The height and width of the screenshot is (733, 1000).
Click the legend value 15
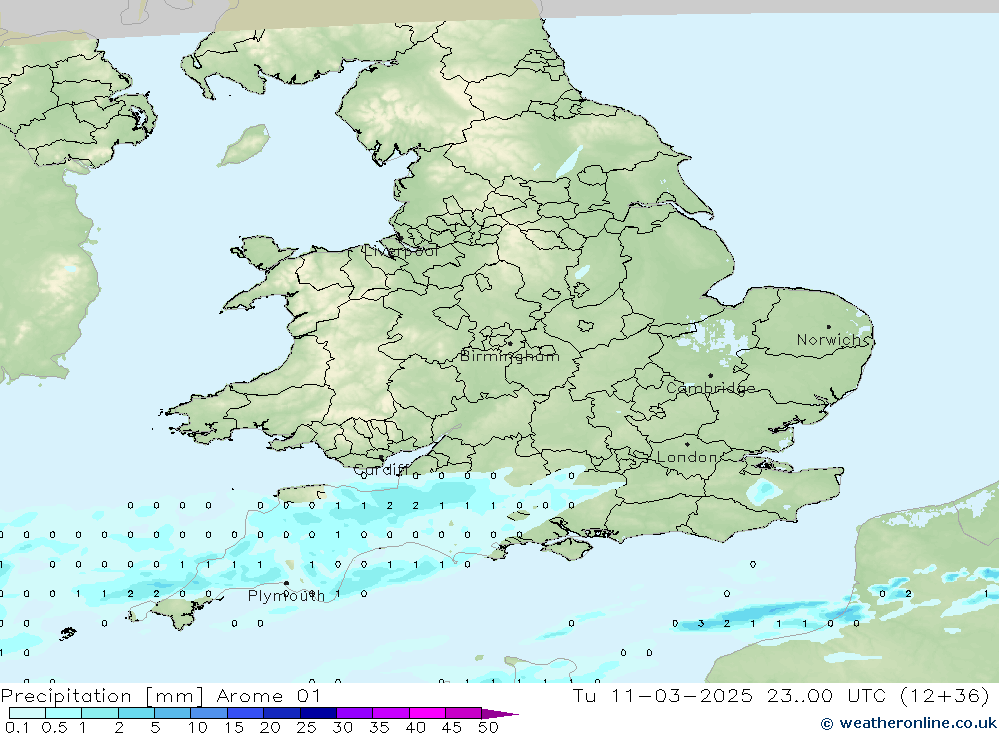(234, 727)
